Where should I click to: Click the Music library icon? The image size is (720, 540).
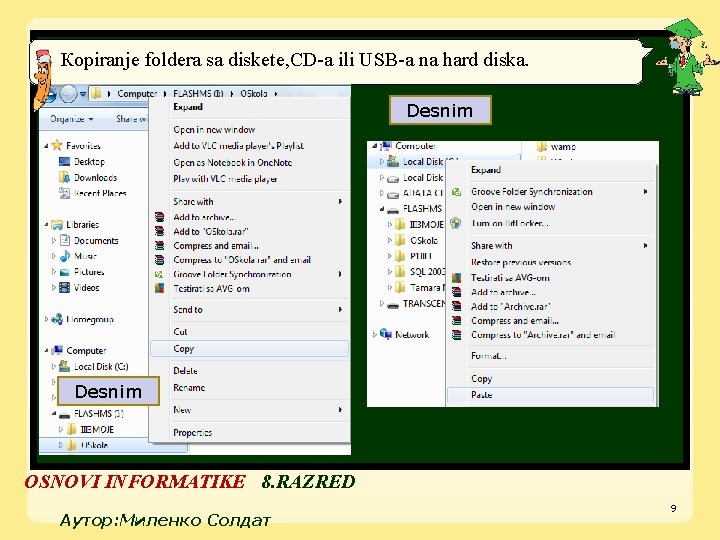(x=65, y=256)
